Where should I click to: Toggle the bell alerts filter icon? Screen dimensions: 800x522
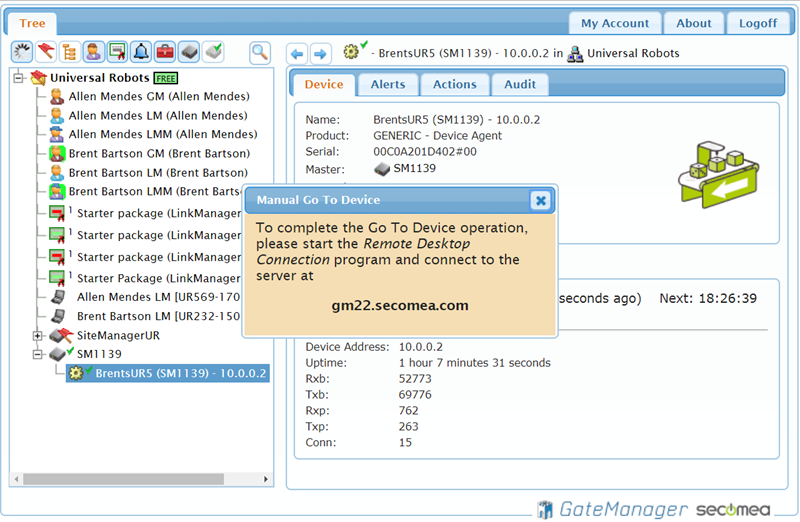click(141, 52)
